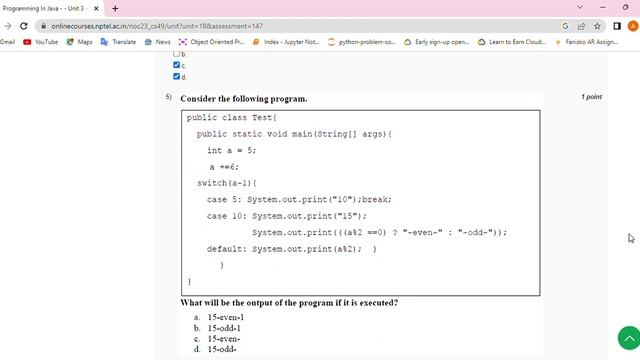Toggle the browser side panel

617,26
